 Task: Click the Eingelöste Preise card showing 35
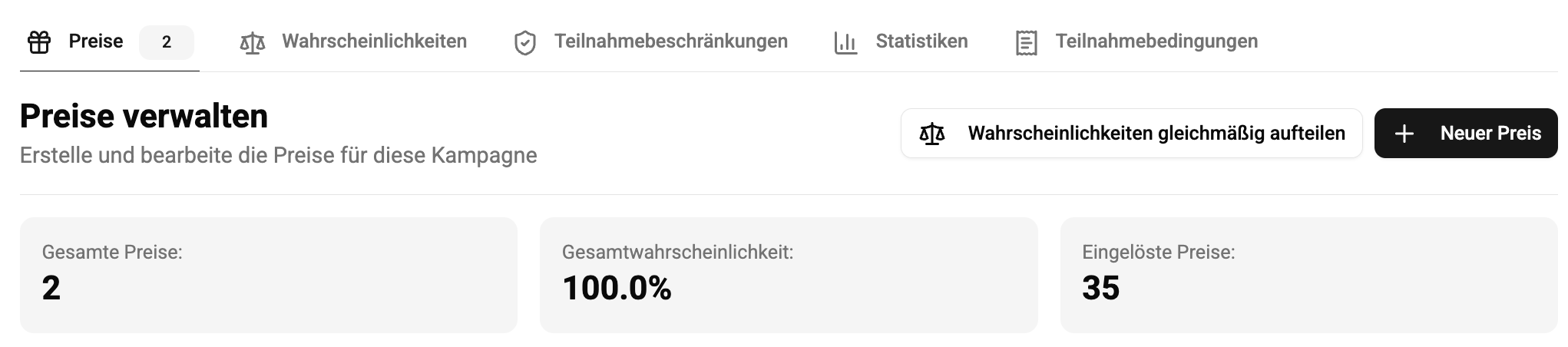pyautogui.click(x=1308, y=275)
